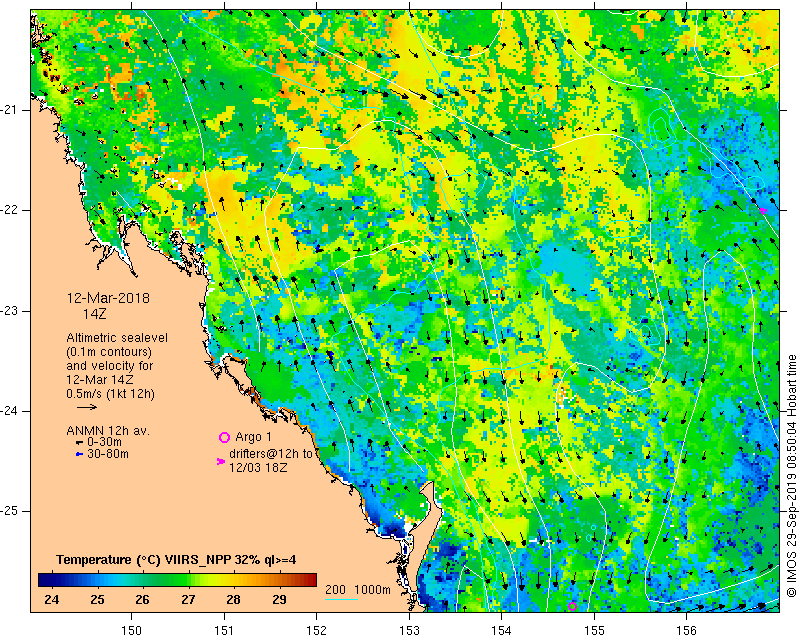The height and width of the screenshot is (640, 800).
Task: Click the latitude axis label -22
Action: coord(9,210)
